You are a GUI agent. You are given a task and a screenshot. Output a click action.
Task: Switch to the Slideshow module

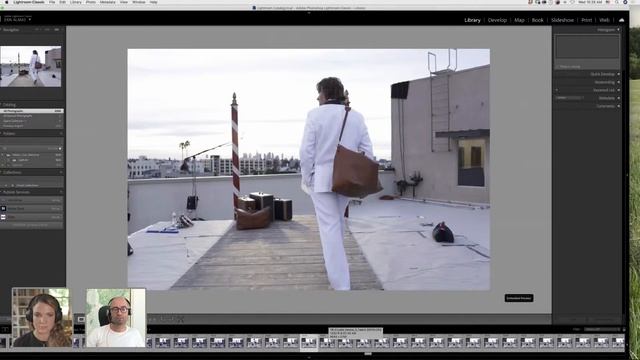click(562, 20)
